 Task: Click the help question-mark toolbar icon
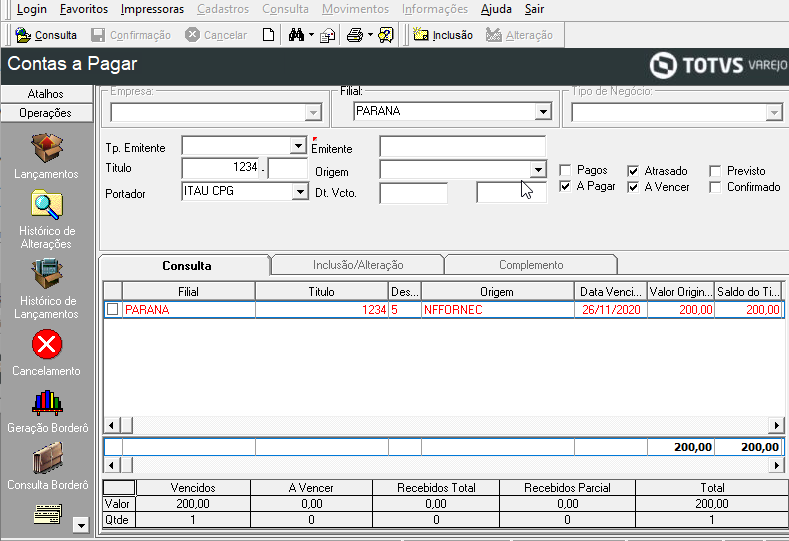[386, 35]
